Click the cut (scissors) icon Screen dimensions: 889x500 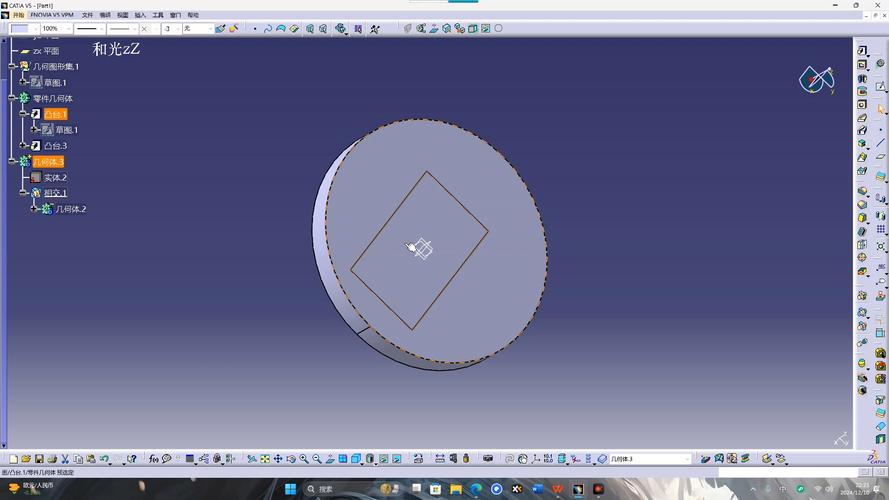click(65, 459)
